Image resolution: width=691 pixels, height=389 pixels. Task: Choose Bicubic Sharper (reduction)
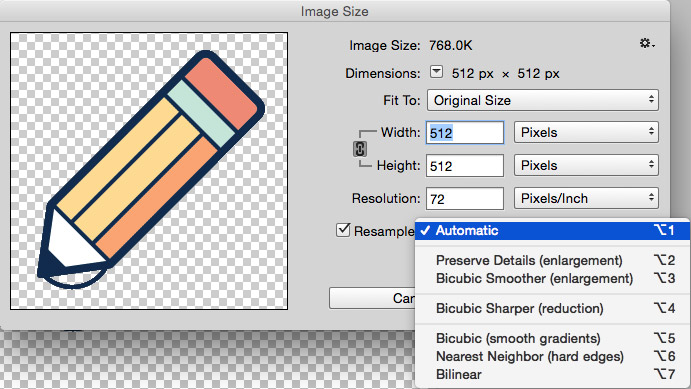552,308
